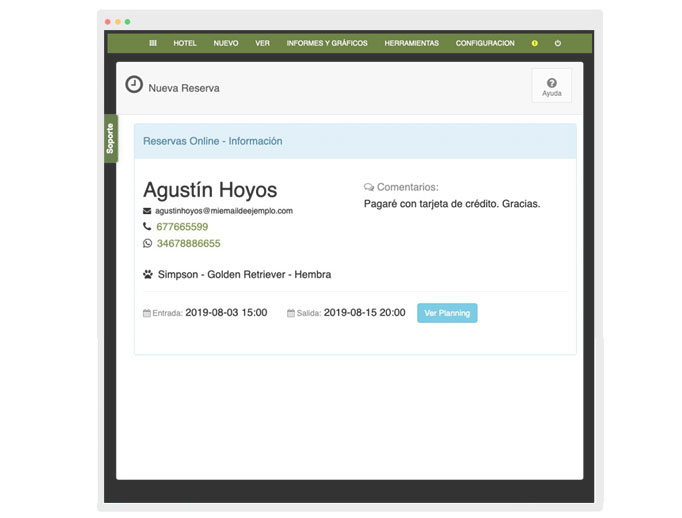Click the Salida calendar icon

tap(291, 313)
